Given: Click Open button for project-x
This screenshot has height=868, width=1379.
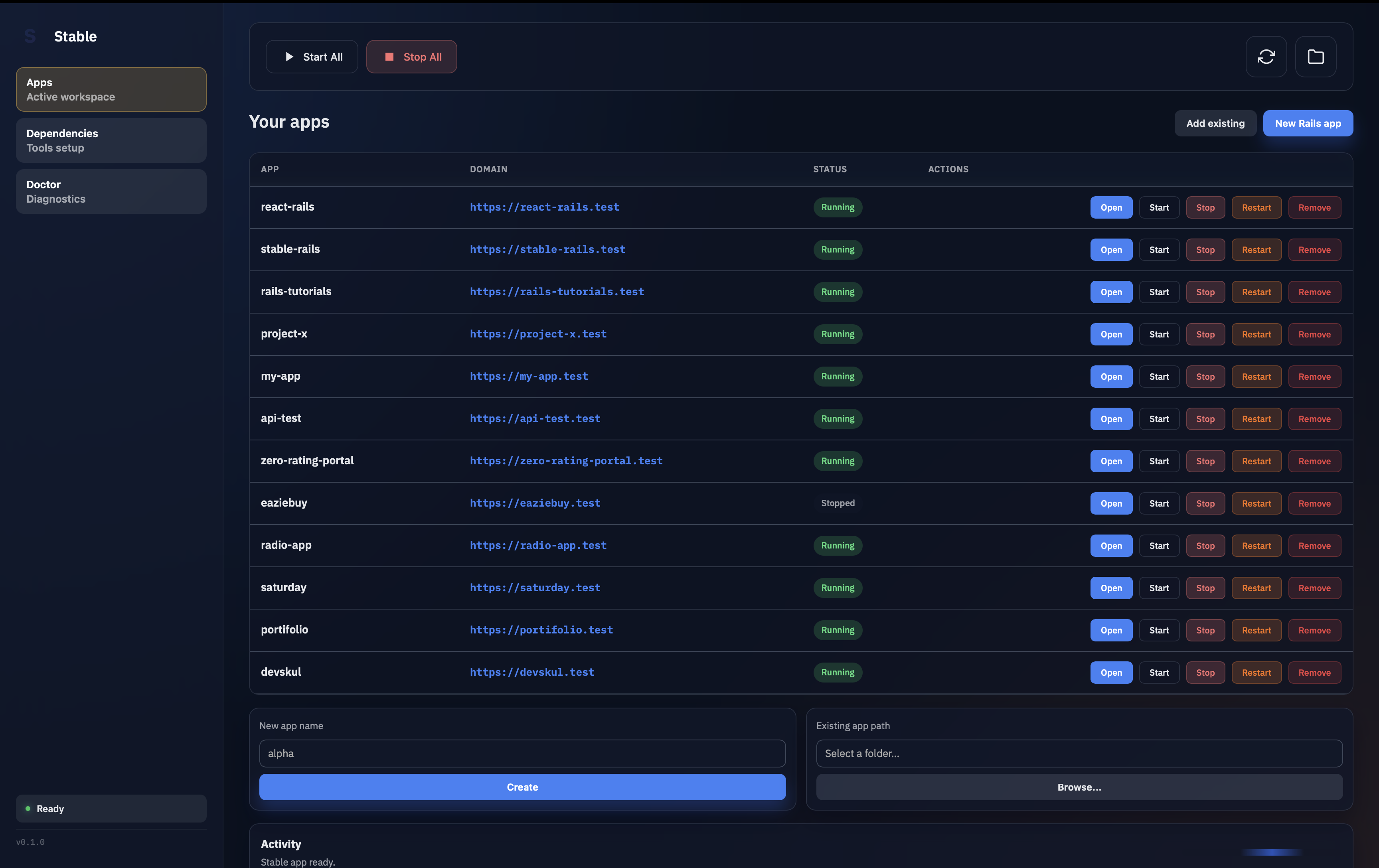Looking at the screenshot, I should click(x=1111, y=334).
